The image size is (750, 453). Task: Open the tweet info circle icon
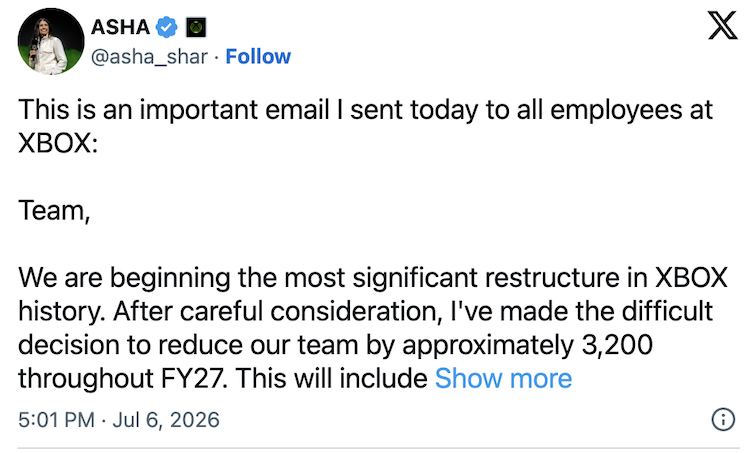[x=723, y=420]
